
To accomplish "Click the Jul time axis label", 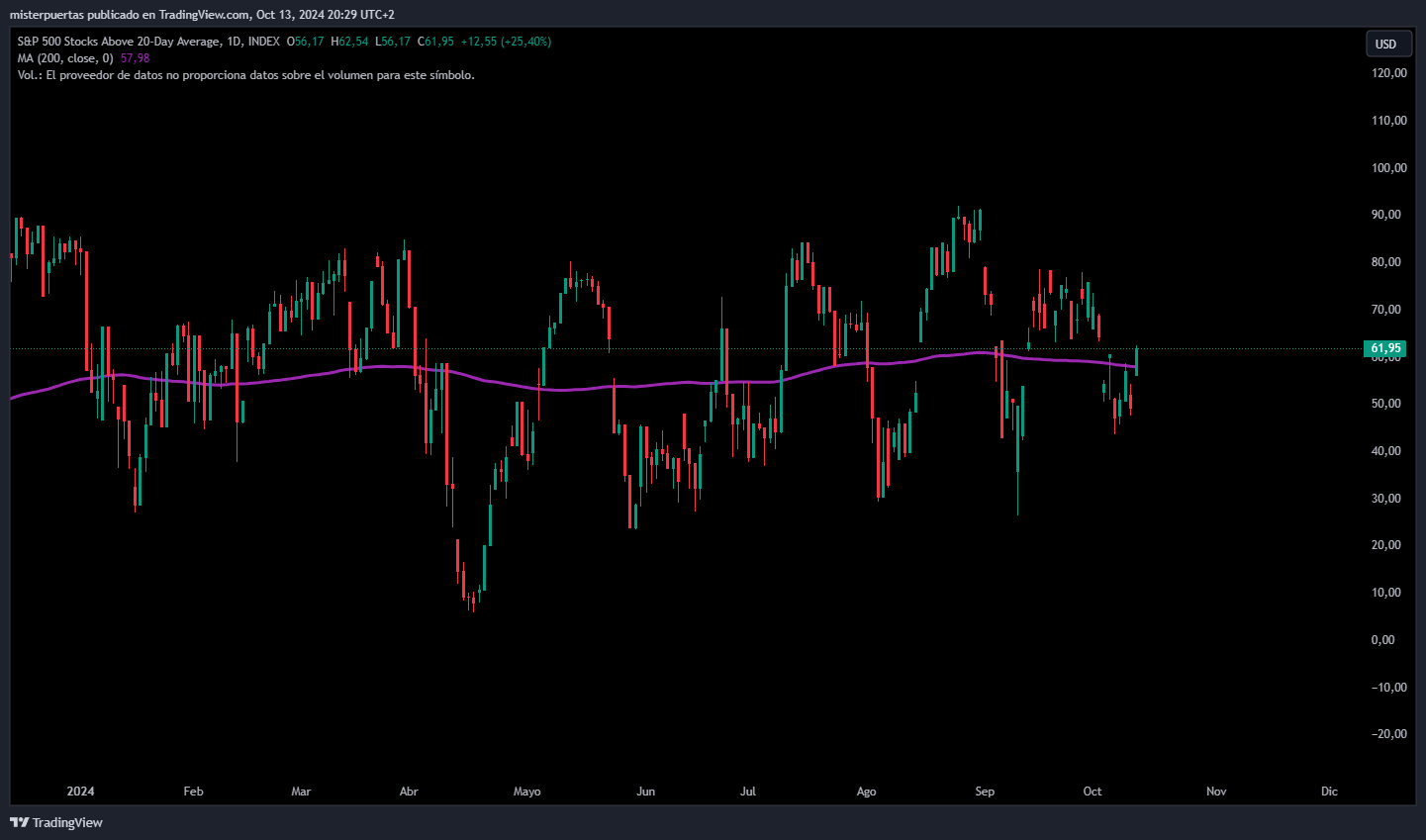I will [x=748, y=792].
